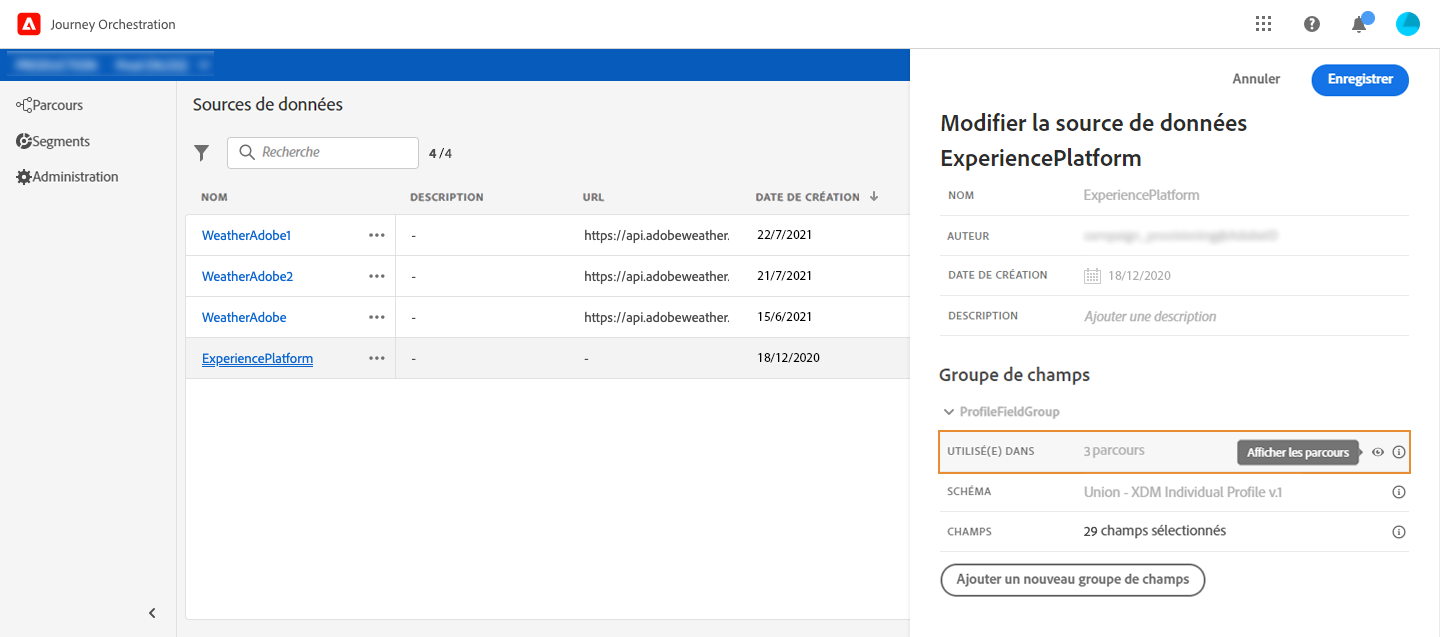Image resolution: width=1440 pixels, height=637 pixels.
Task: Click the 29 champs sélectionnés value
Action: [1155, 531]
